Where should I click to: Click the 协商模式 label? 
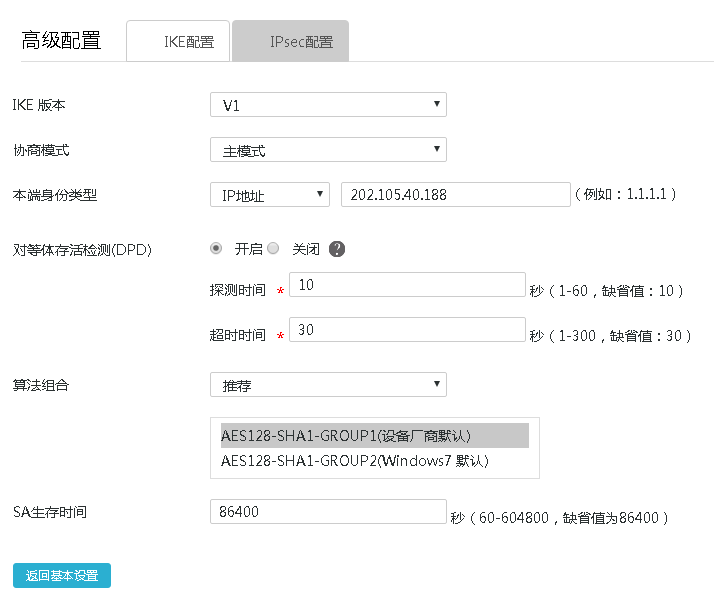tap(41, 150)
